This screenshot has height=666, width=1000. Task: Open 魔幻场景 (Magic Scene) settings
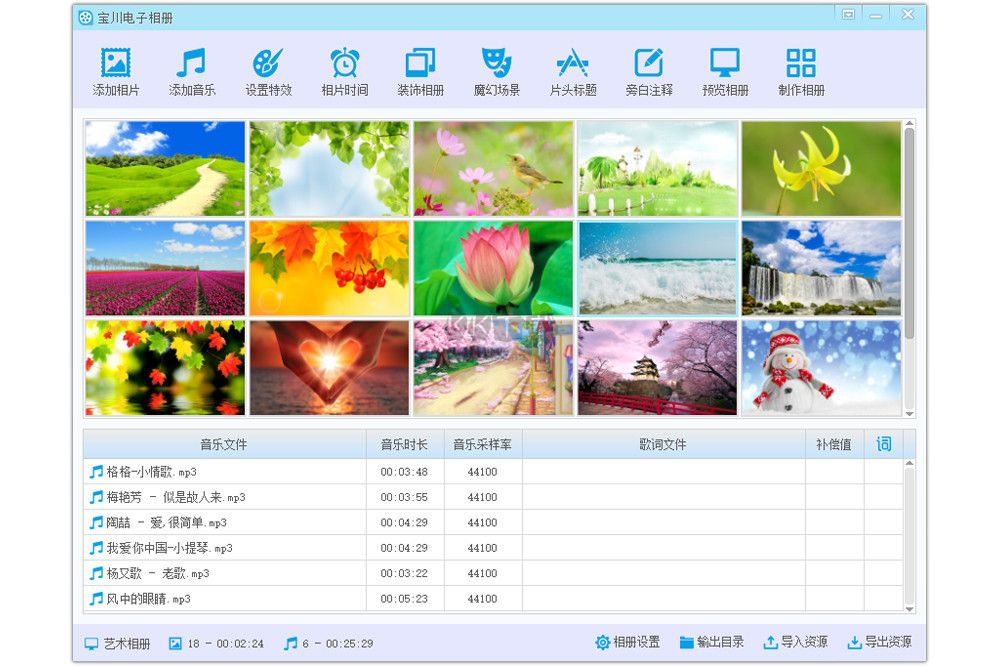(x=496, y=70)
